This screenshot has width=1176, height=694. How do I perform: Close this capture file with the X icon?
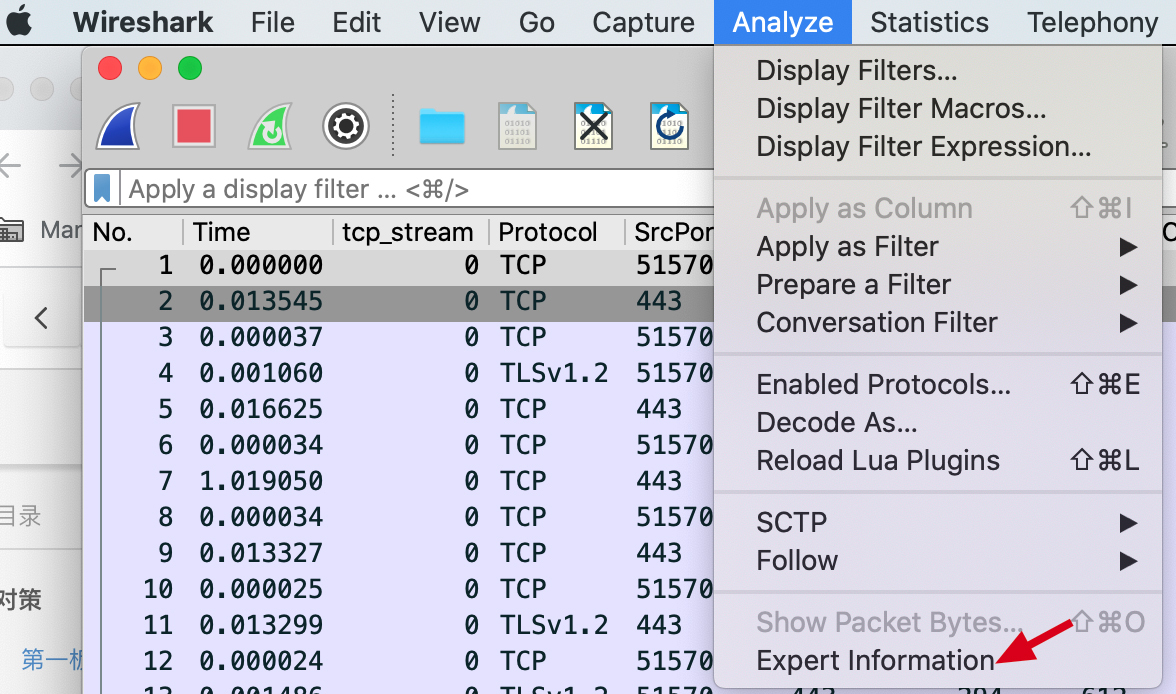594,127
